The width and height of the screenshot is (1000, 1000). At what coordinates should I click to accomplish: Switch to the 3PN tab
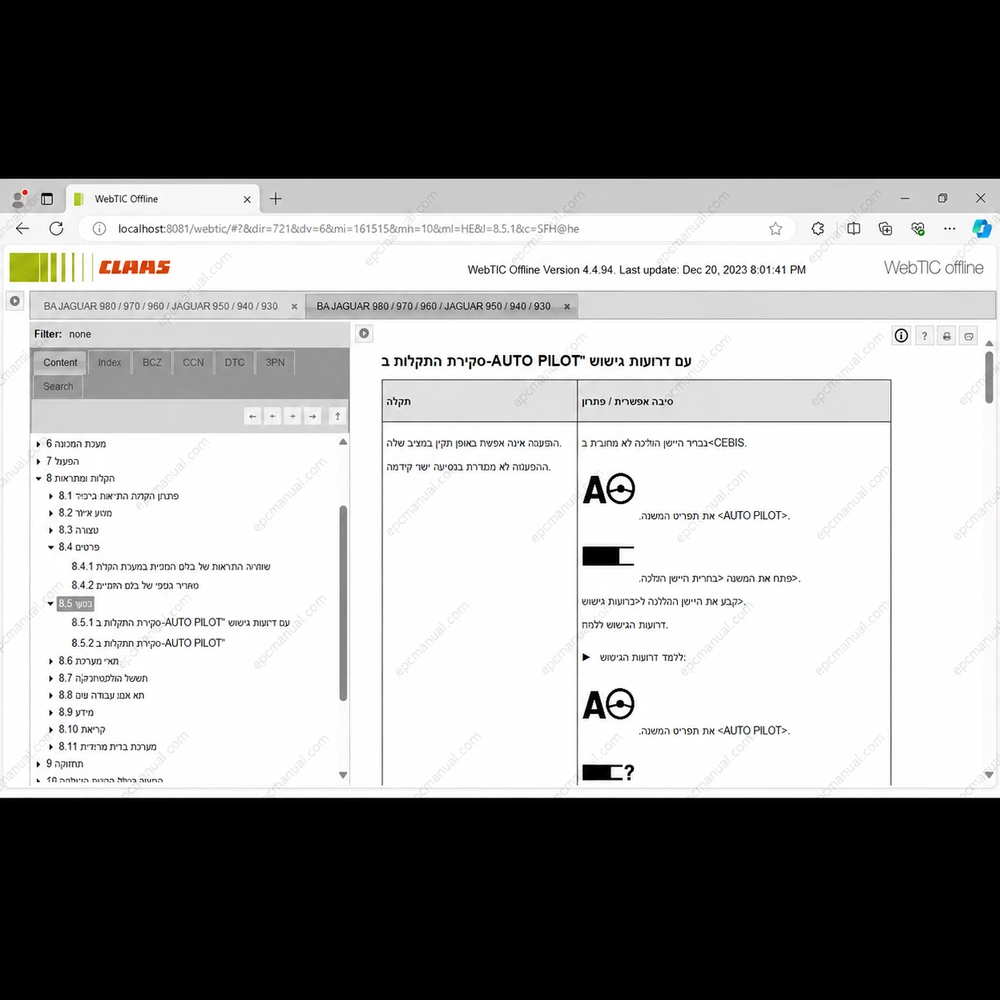pyautogui.click(x=275, y=362)
